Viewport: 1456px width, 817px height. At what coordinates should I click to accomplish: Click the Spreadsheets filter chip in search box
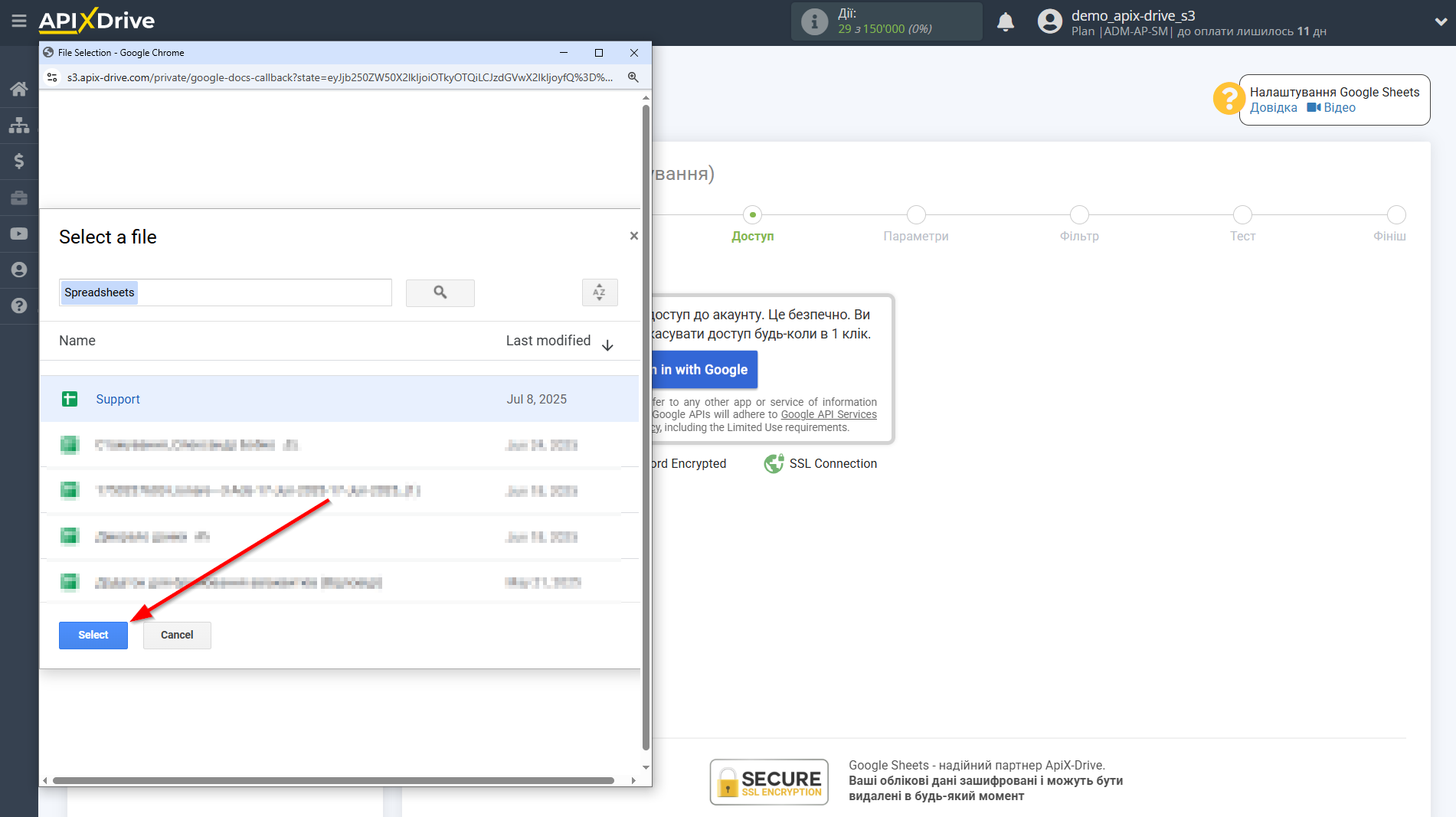coord(100,292)
